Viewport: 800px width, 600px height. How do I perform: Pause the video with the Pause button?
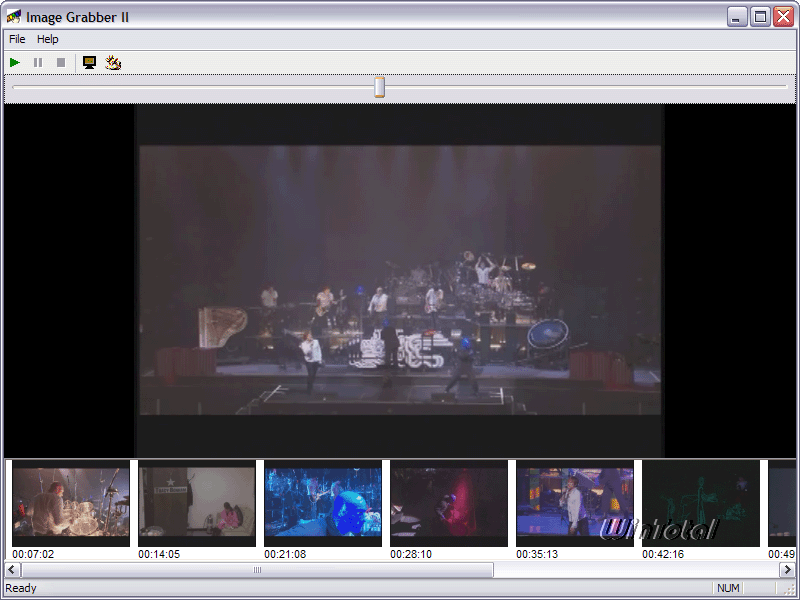tap(38, 63)
